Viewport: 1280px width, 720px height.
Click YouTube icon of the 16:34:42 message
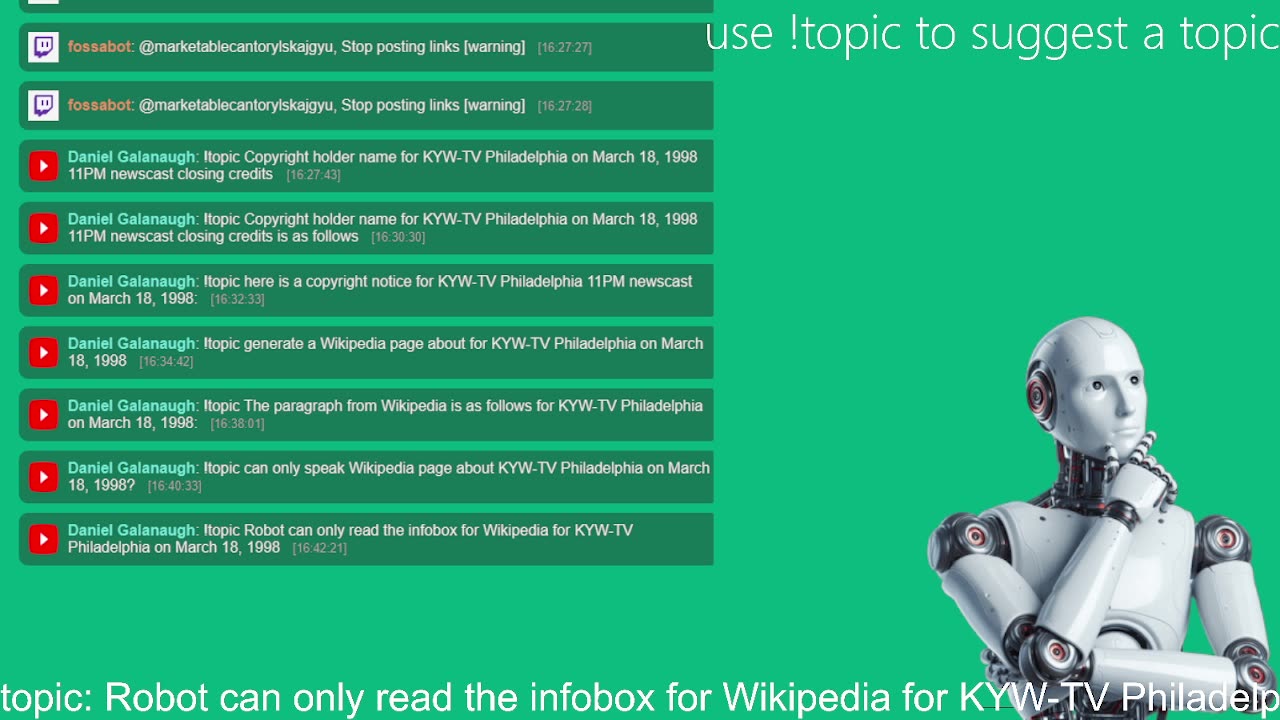tap(43, 352)
